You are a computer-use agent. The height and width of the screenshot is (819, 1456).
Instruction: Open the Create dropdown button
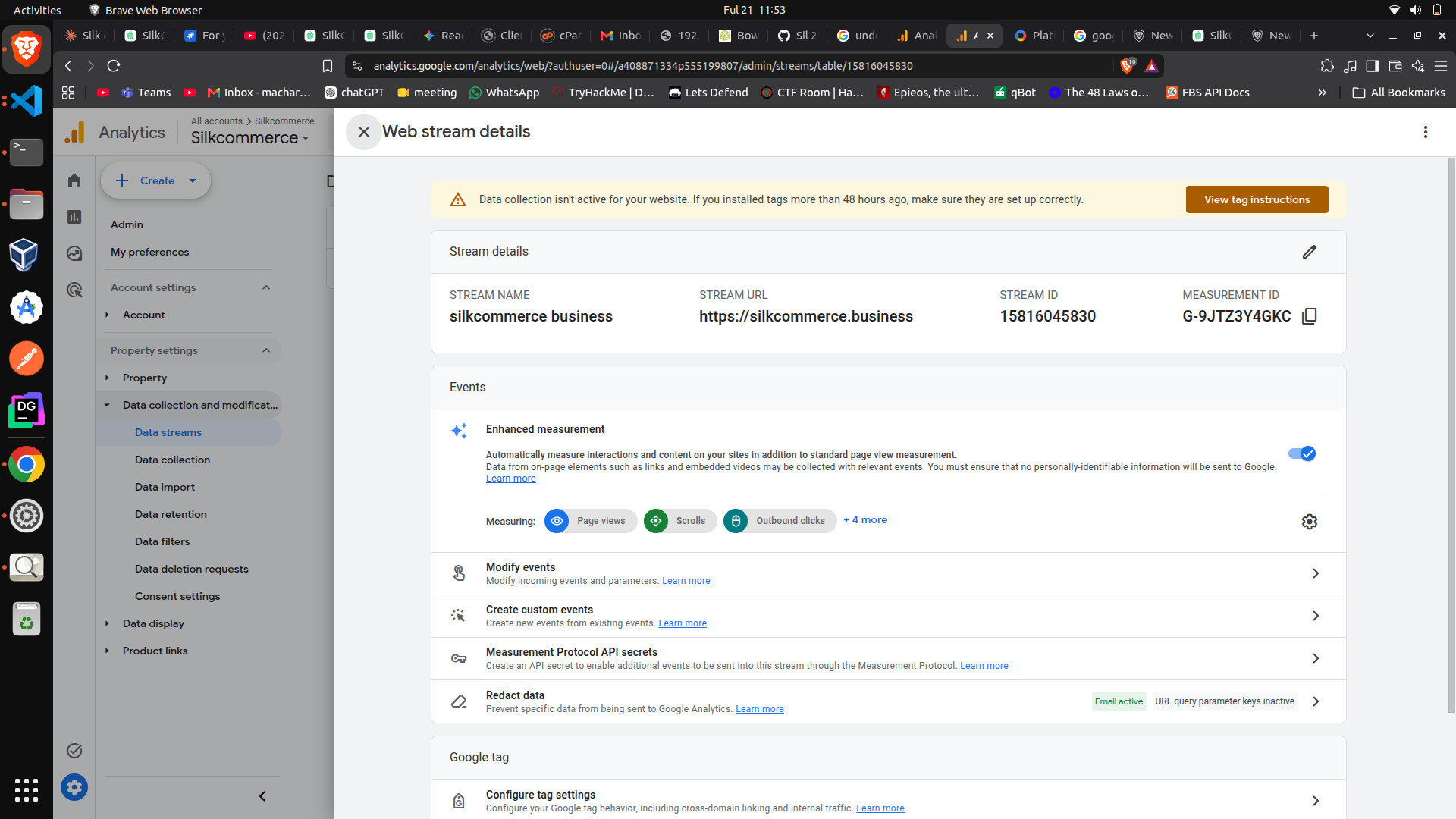(x=156, y=180)
